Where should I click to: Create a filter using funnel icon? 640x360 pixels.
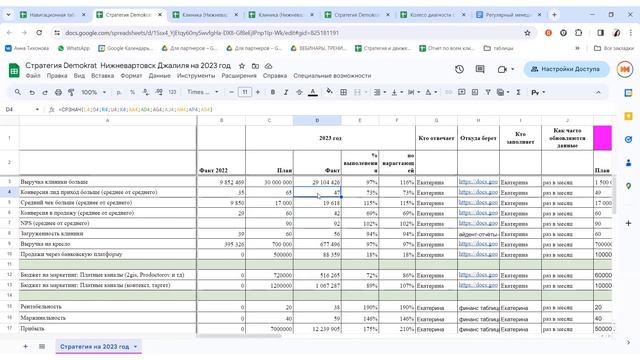click(488, 93)
